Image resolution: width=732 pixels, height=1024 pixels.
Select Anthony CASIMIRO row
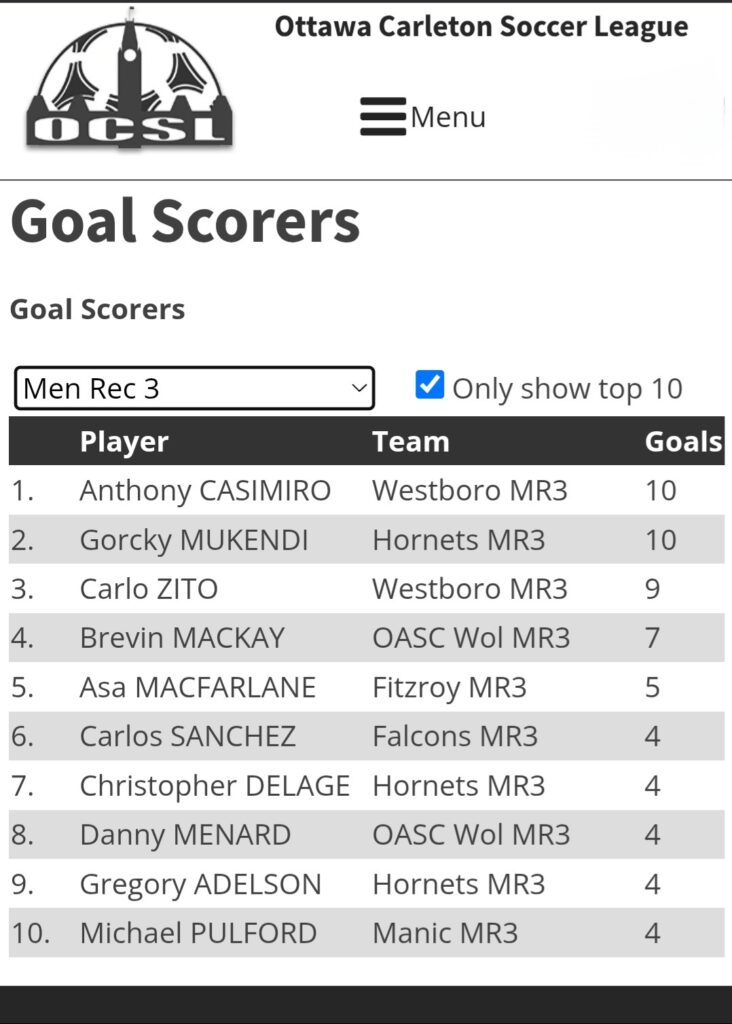tap(366, 490)
